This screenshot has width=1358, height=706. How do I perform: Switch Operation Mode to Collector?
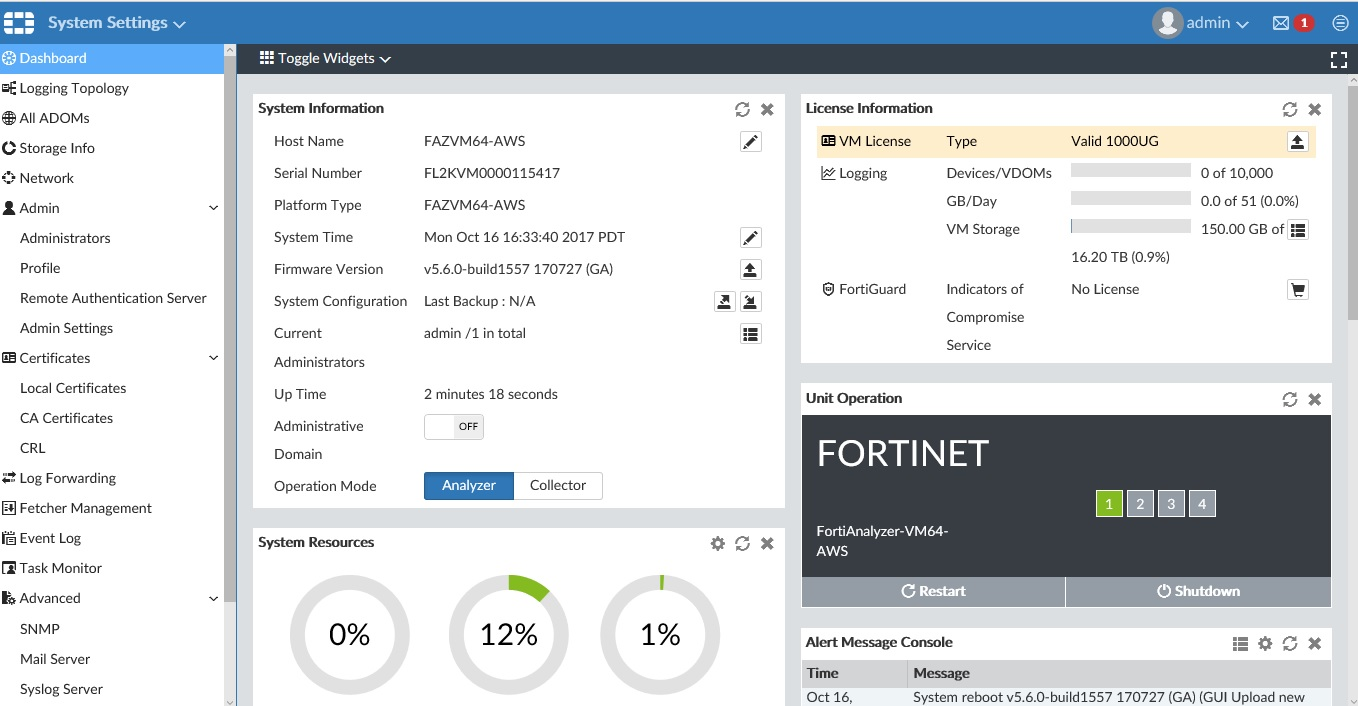558,486
